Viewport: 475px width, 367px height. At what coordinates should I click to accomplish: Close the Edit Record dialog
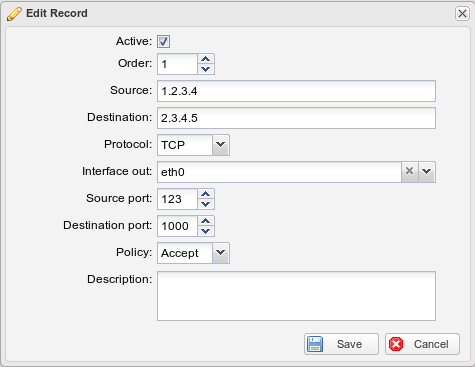click(462, 14)
